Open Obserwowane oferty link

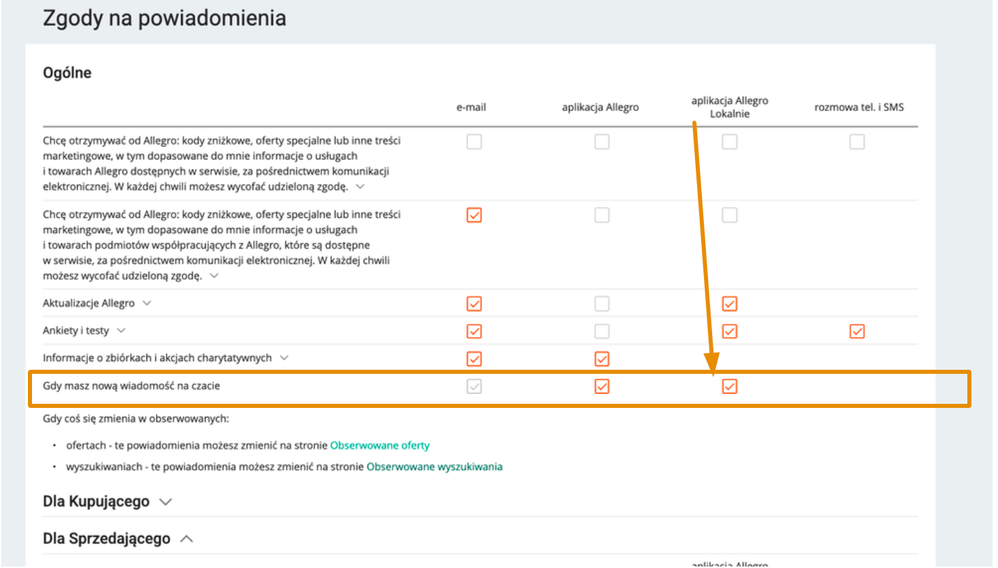(380, 445)
